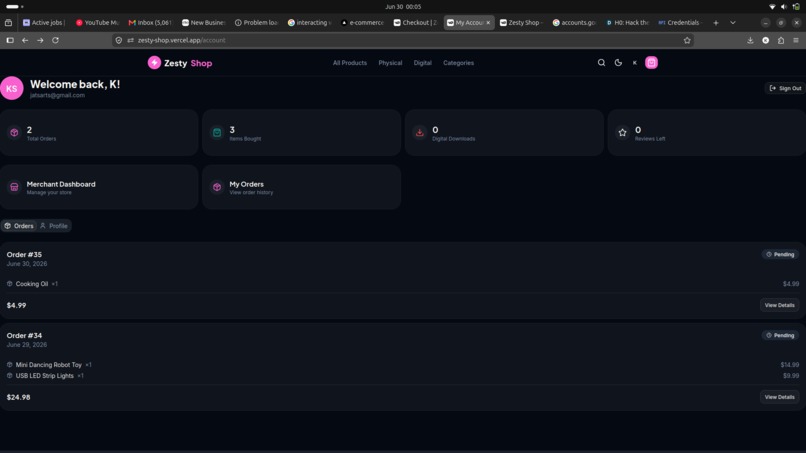The width and height of the screenshot is (806, 453).
Task: Click the Total Orders box icon
Action: (x=14, y=133)
